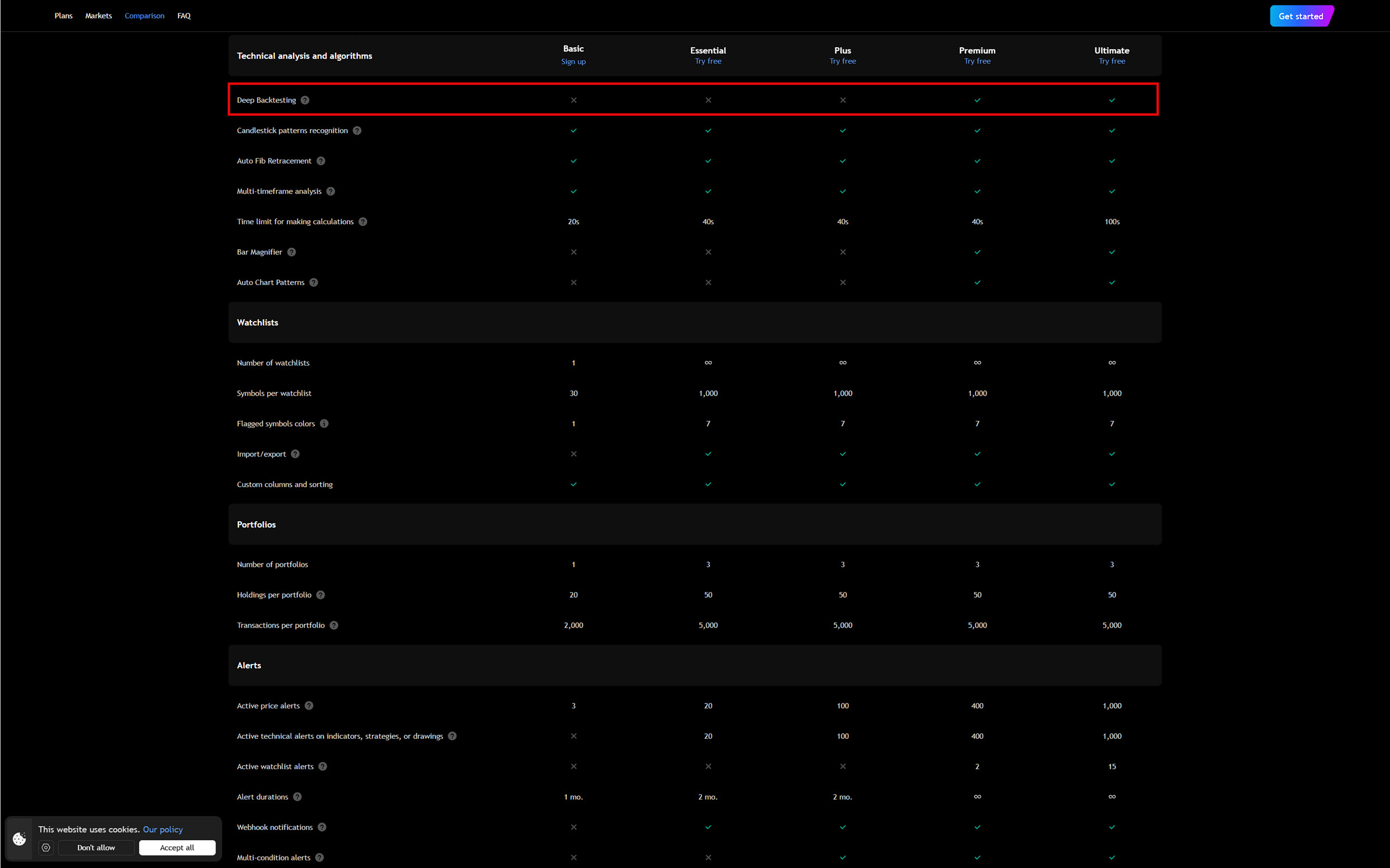
Task: Go to the Markets navigation item
Action: 98,16
